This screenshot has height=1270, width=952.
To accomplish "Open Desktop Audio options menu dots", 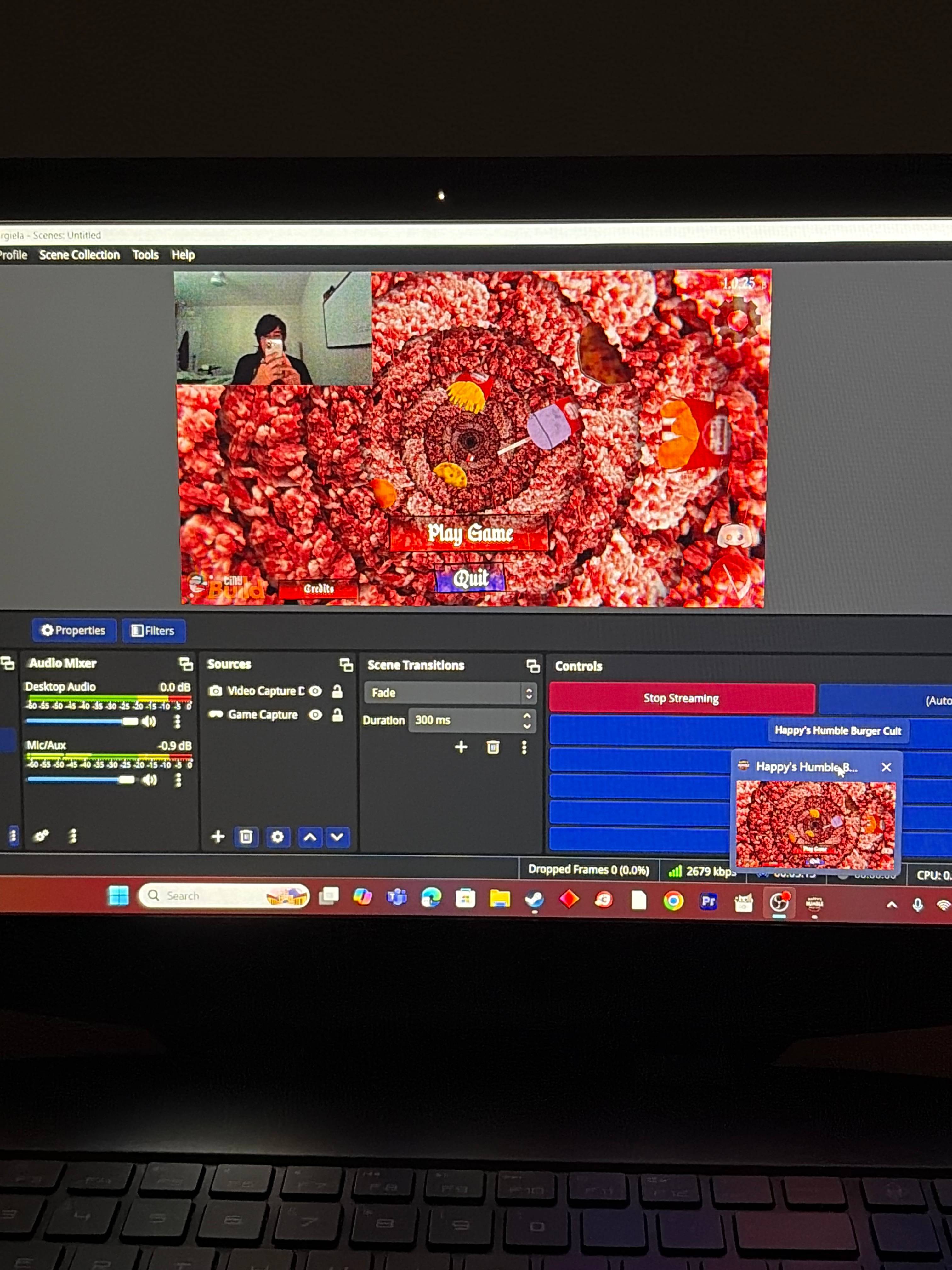I will pyautogui.click(x=177, y=721).
